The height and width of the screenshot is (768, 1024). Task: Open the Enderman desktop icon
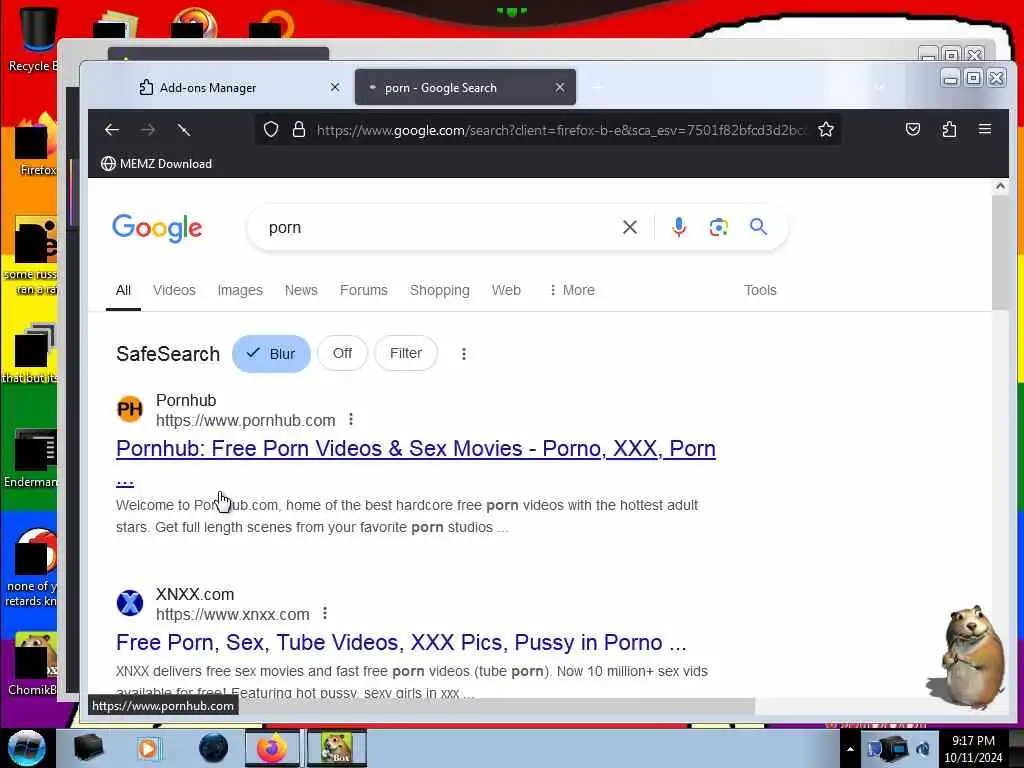pyautogui.click(x=31, y=457)
